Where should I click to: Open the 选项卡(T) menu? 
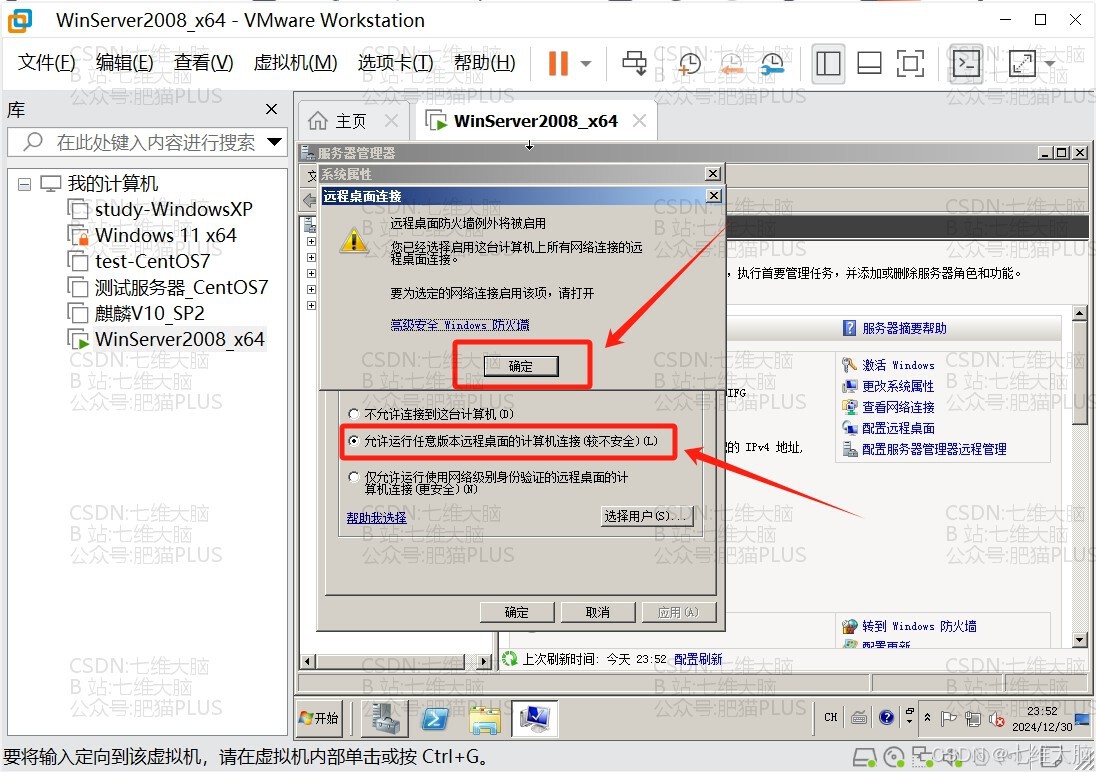pyautogui.click(x=396, y=63)
